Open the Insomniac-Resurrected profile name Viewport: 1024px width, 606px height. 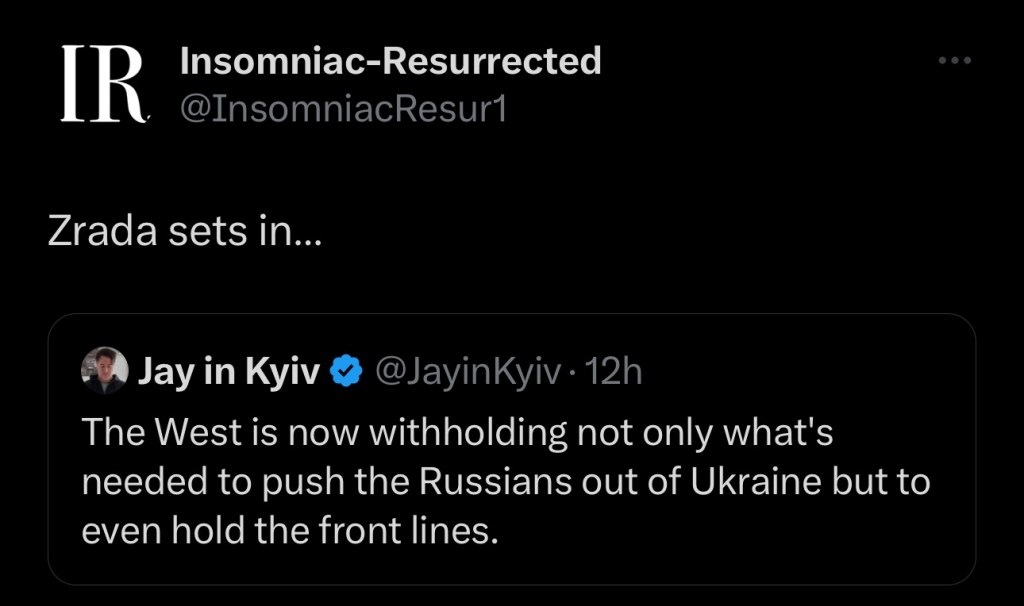point(390,61)
